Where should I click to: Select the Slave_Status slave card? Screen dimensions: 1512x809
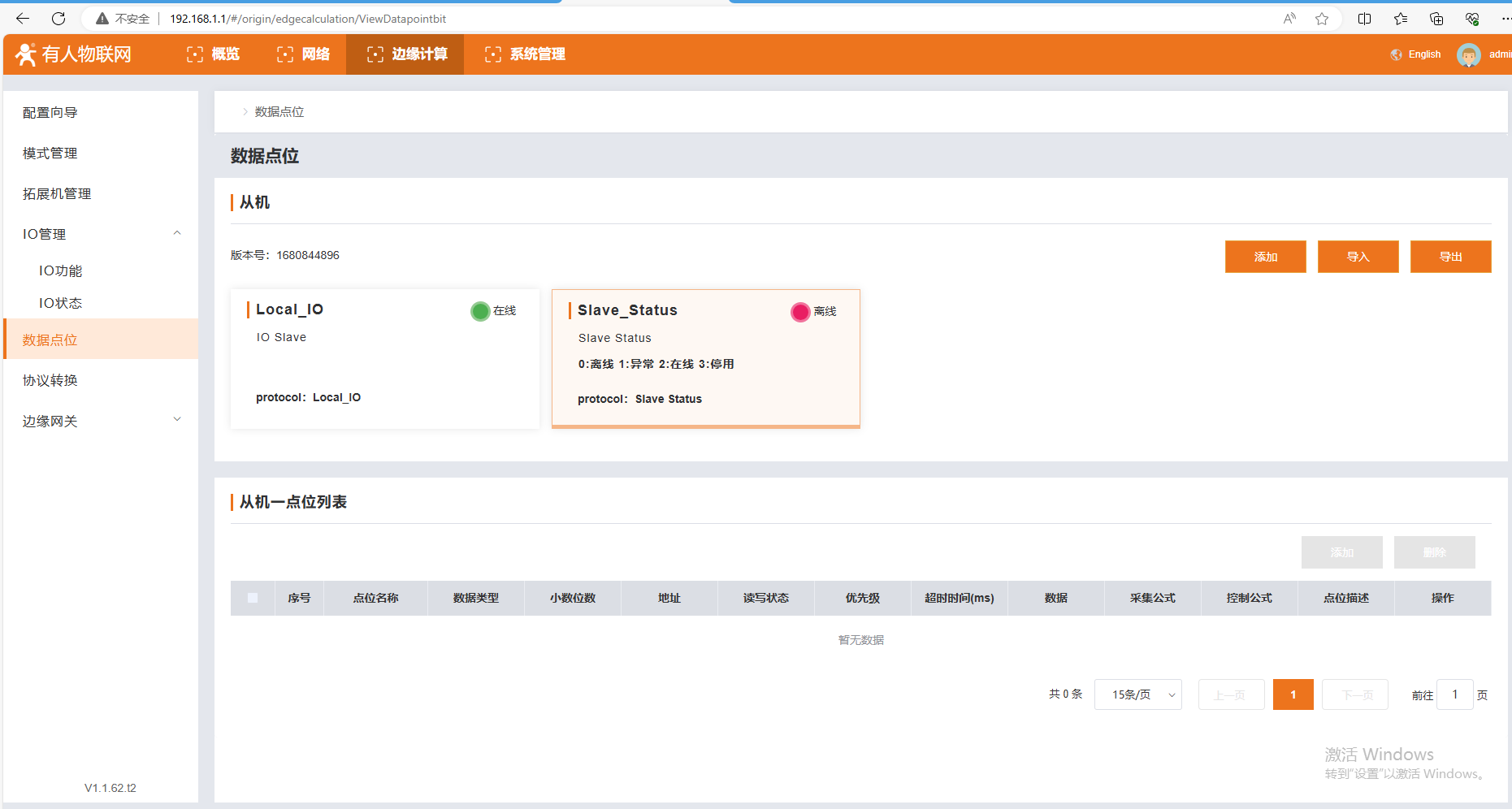[706, 359]
